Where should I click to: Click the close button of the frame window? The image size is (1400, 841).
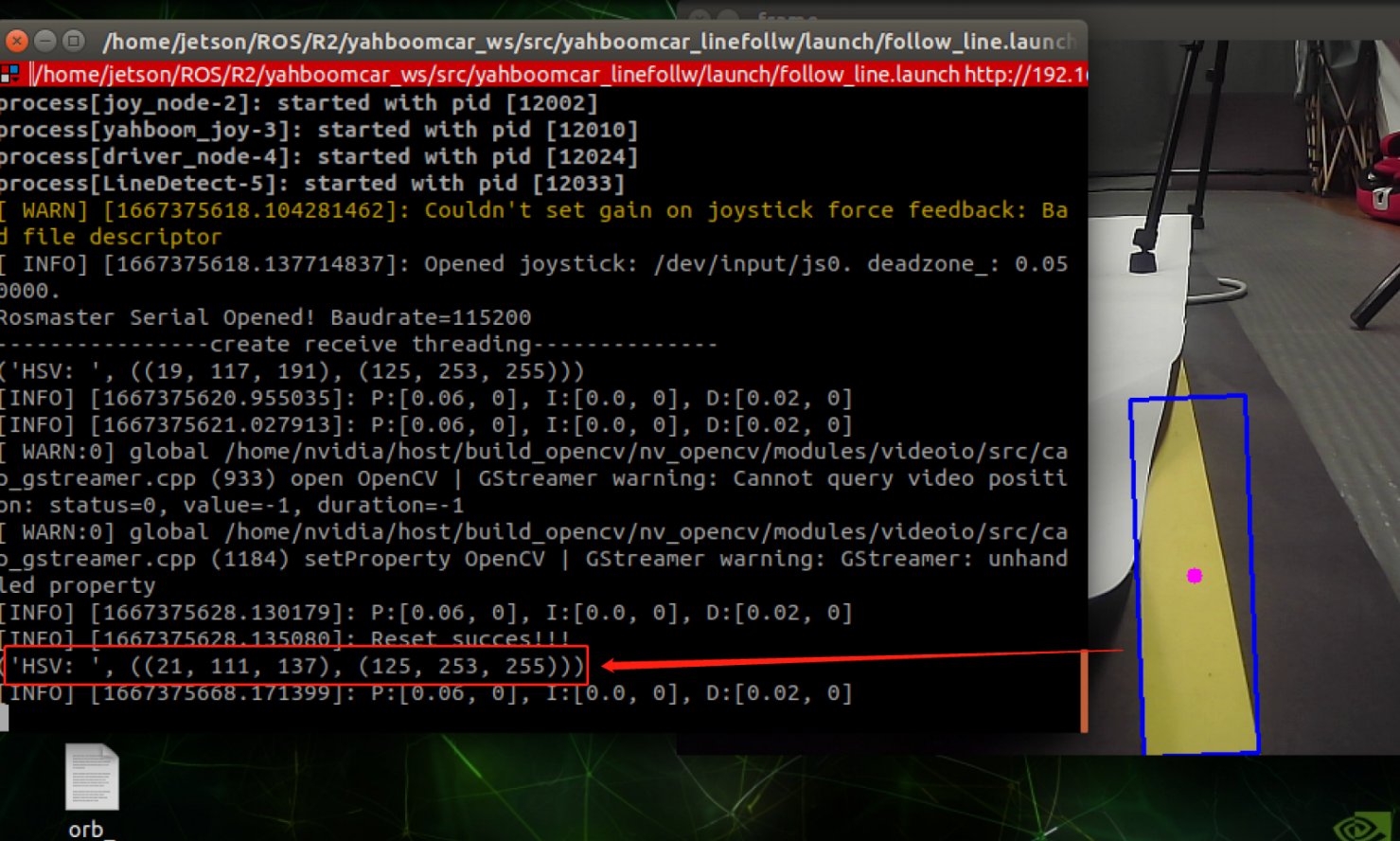700,17
